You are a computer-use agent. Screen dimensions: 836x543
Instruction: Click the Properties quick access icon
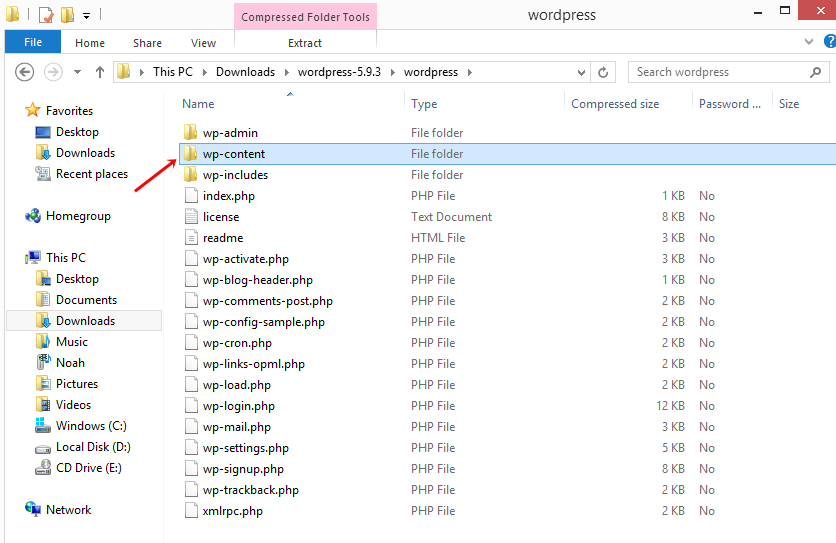(46, 14)
